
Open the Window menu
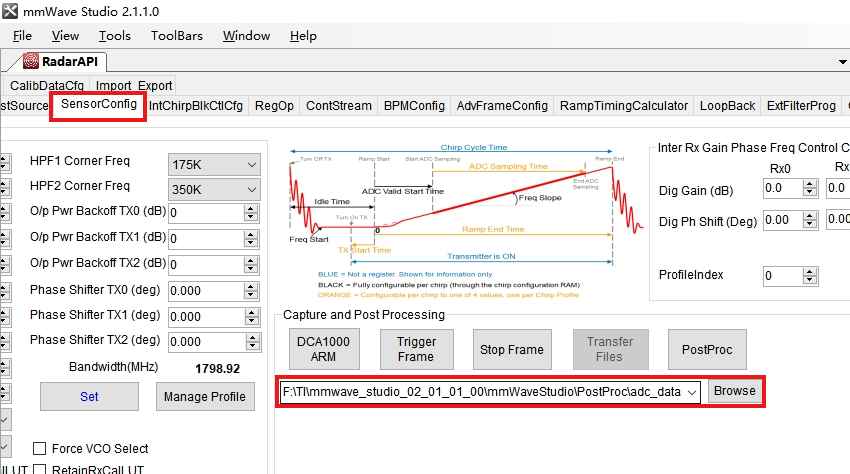pos(246,36)
